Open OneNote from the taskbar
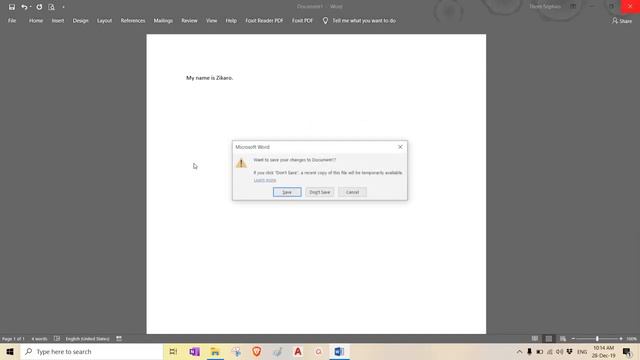 [x=194, y=351]
